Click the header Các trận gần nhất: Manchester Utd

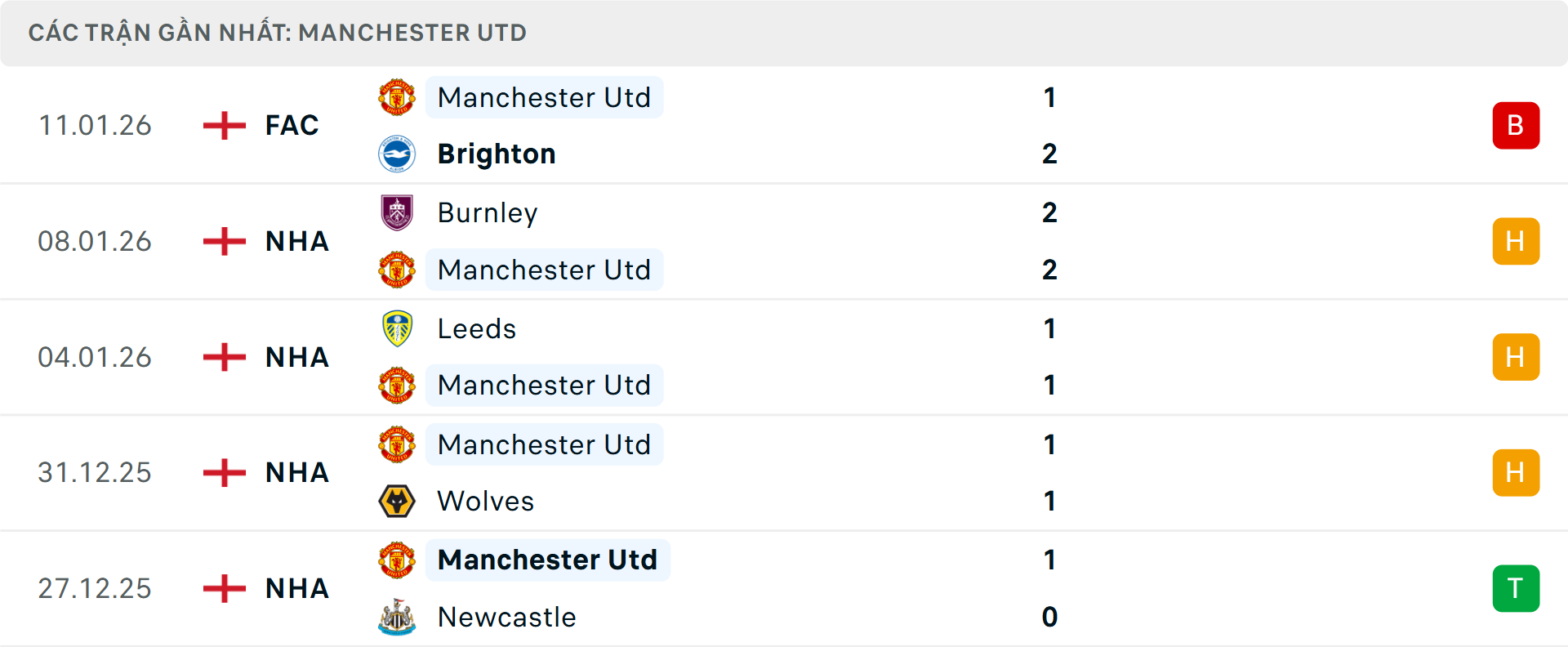point(278,33)
